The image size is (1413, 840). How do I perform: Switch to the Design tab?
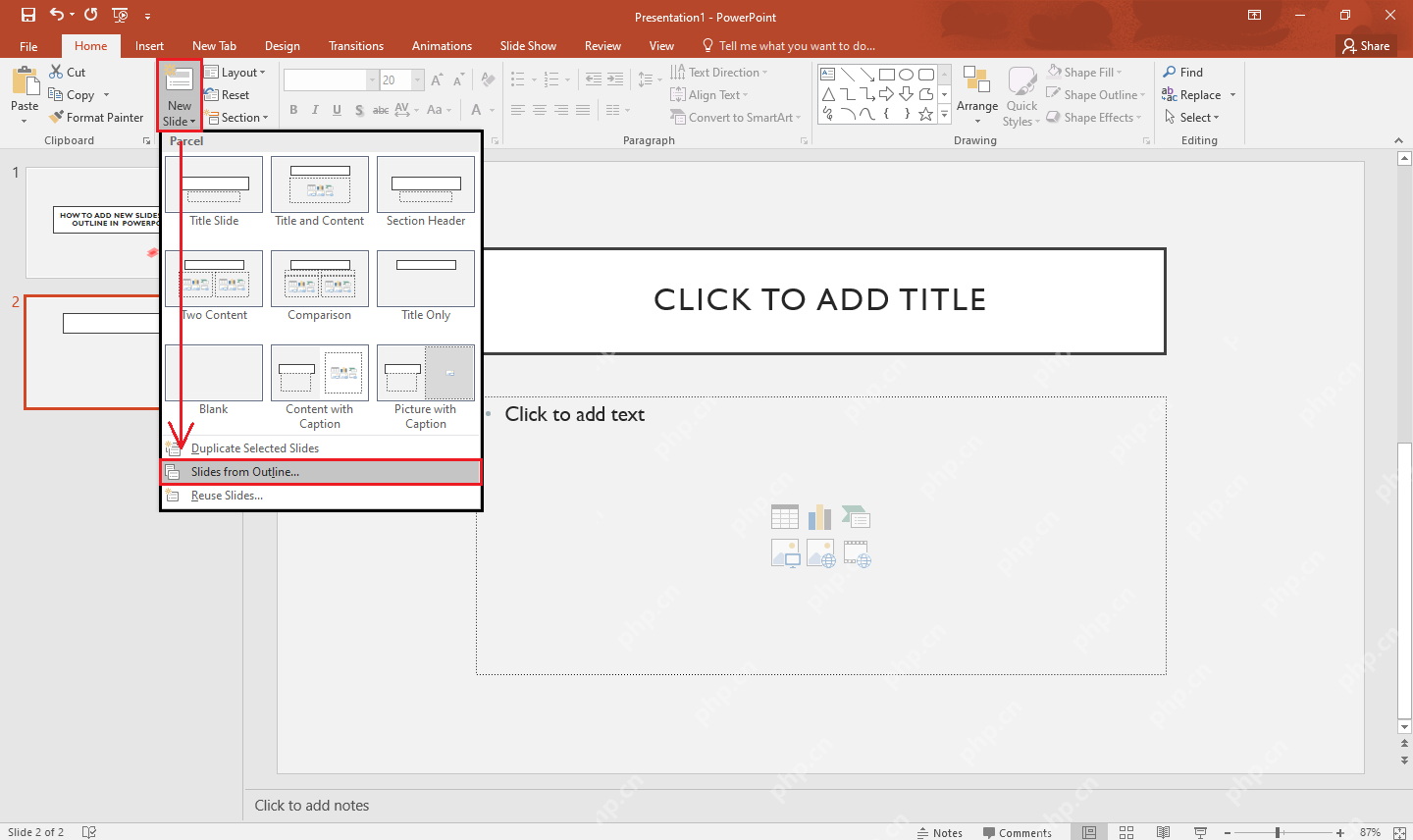pyautogui.click(x=283, y=46)
